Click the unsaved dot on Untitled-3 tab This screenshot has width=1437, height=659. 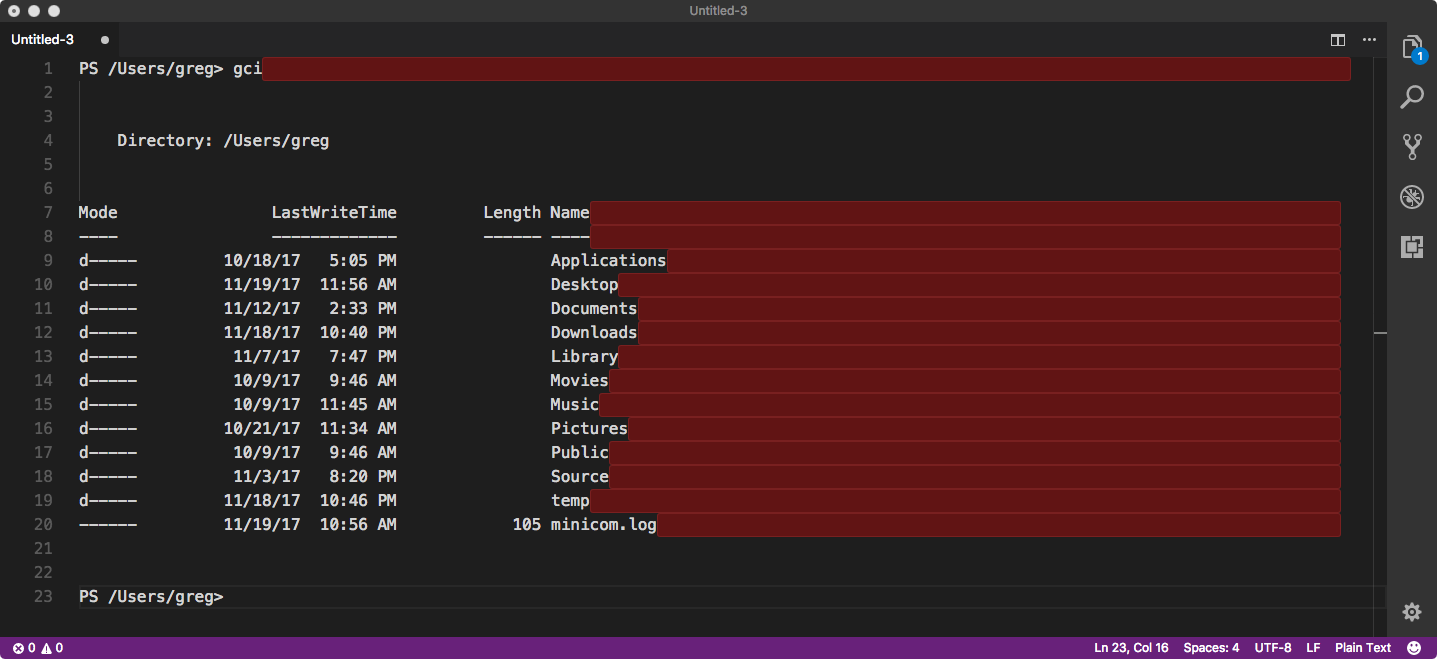104,40
